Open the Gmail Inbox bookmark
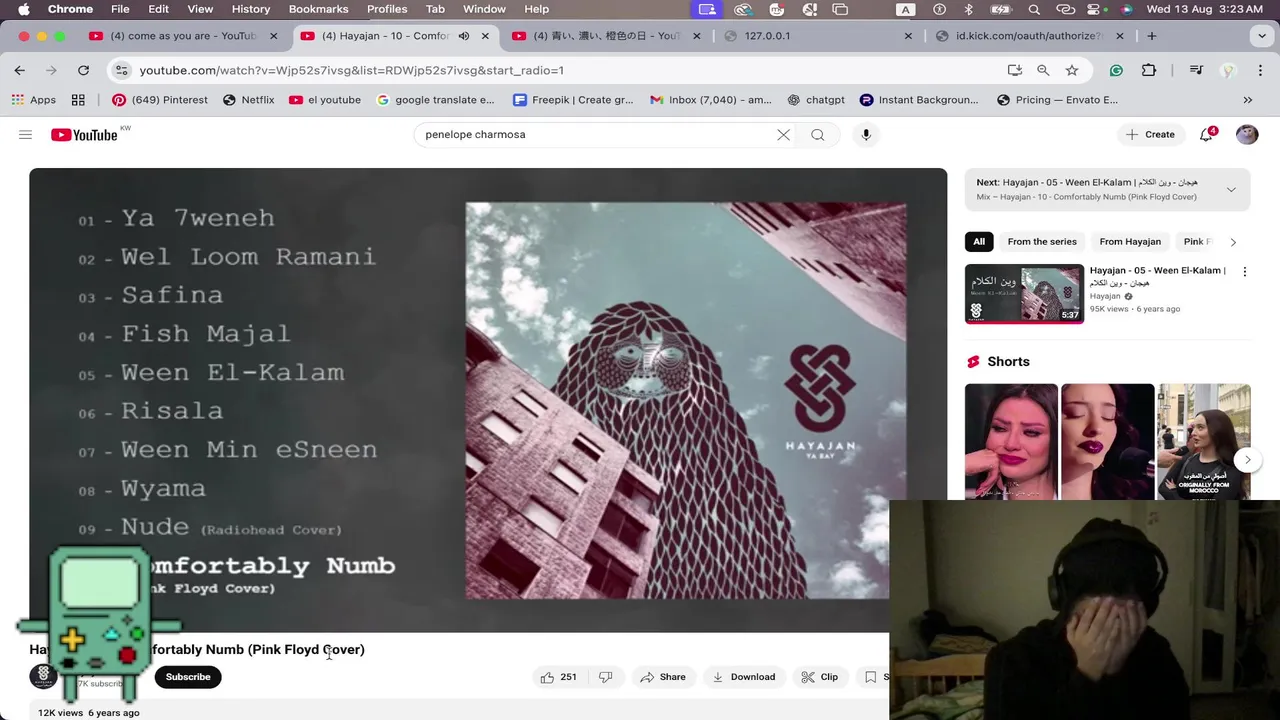 [711, 100]
